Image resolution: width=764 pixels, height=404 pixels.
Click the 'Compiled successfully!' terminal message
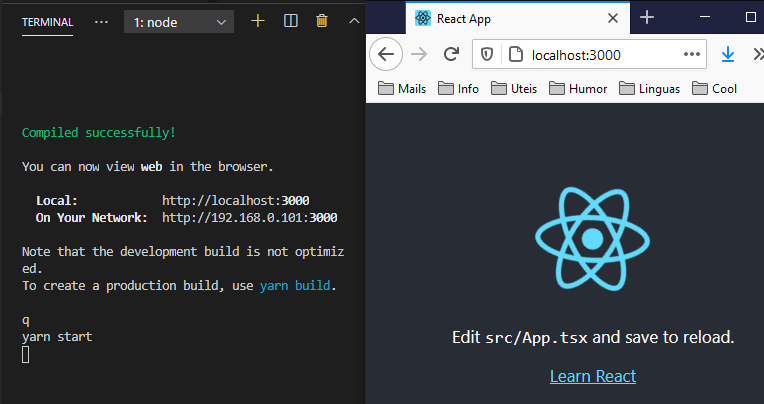[x=99, y=133]
